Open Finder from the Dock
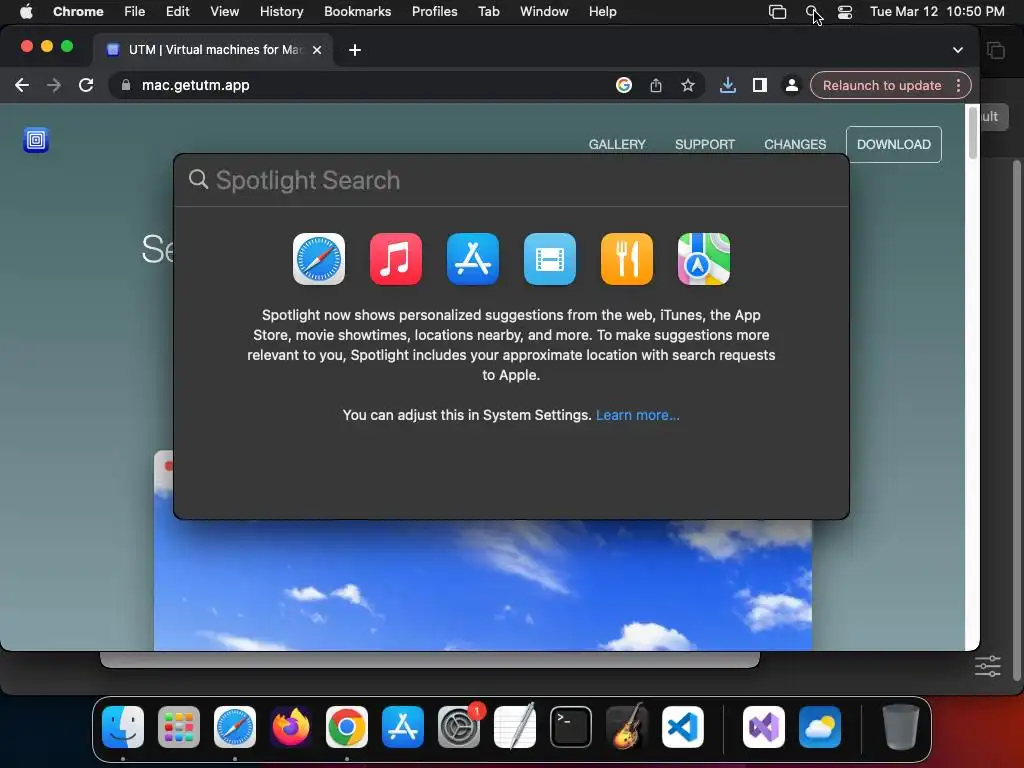 click(123, 727)
